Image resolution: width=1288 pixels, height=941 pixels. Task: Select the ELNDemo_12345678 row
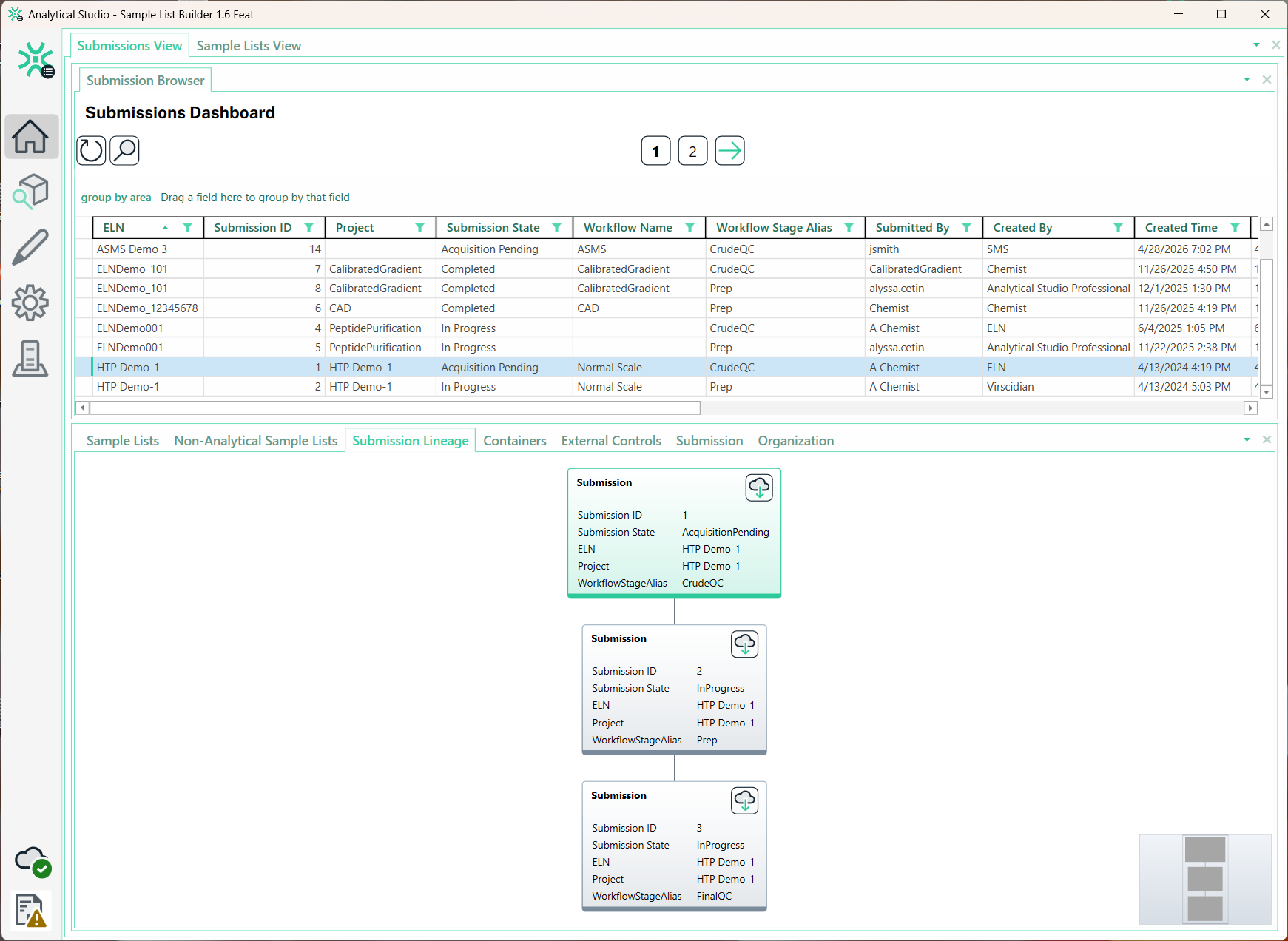pos(667,308)
